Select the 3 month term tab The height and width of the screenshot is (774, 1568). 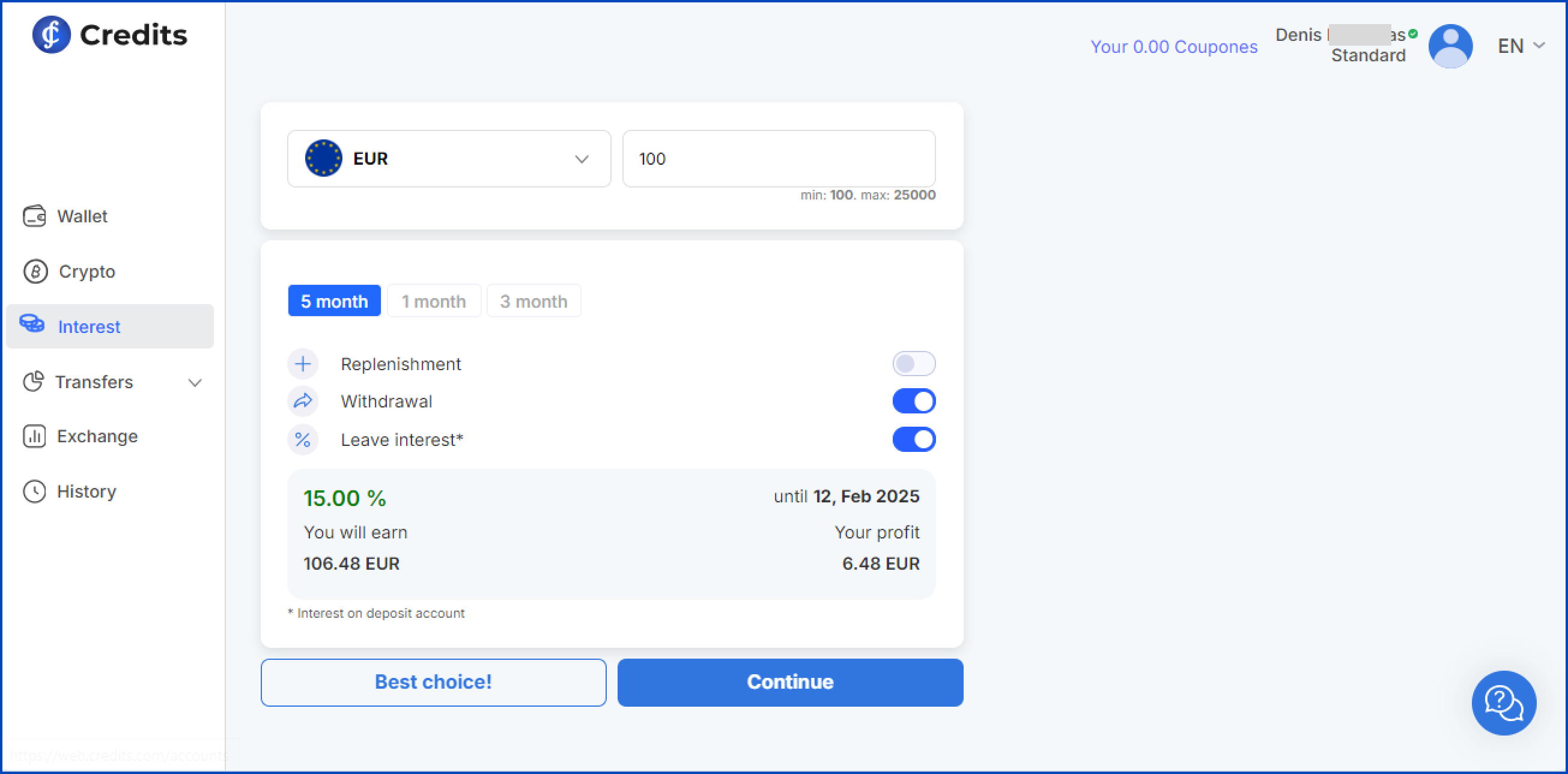coord(533,302)
